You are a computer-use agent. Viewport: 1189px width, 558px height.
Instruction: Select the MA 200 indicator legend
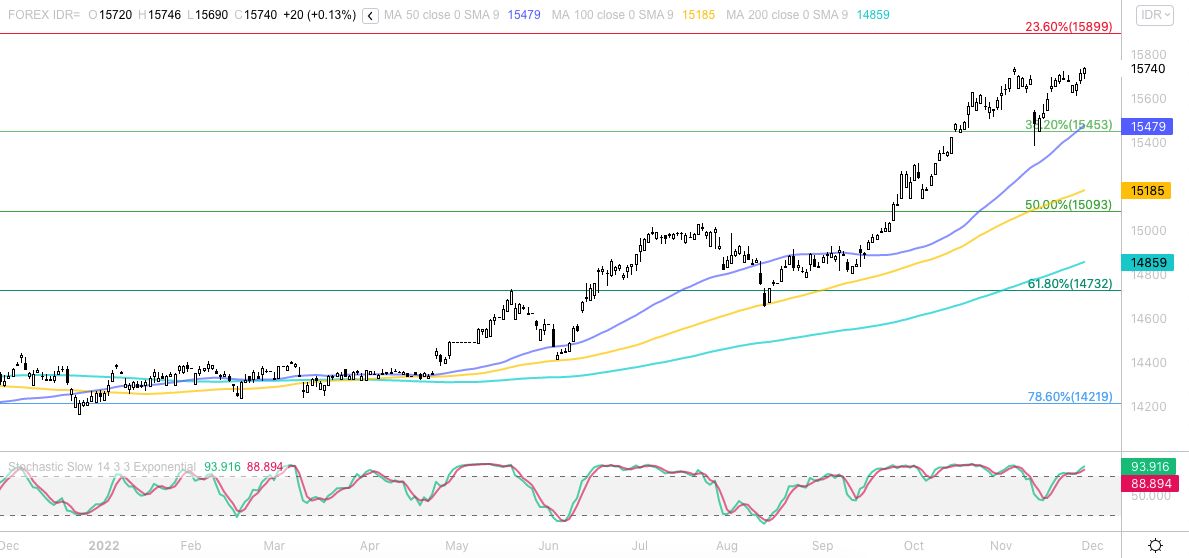click(790, 16)
